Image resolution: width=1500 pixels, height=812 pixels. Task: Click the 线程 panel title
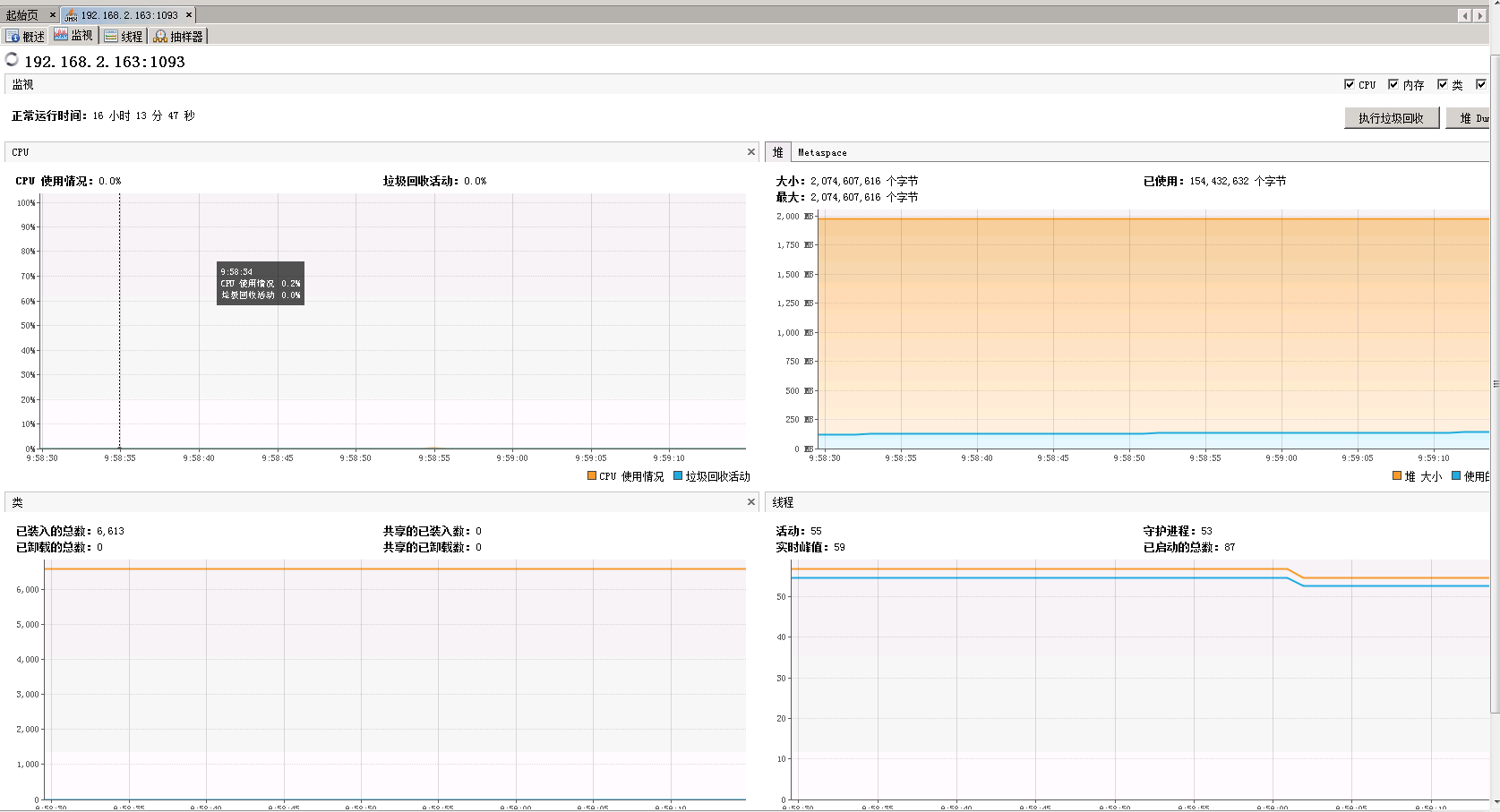[x=784, y=502]
